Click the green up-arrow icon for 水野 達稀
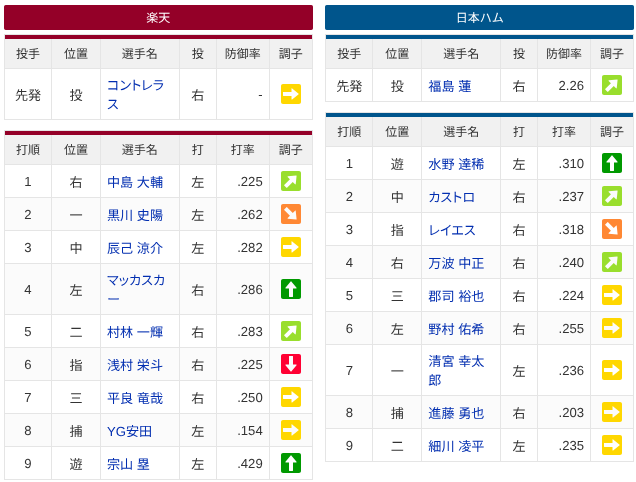This screenshot has width=636, height=482. 612,163
